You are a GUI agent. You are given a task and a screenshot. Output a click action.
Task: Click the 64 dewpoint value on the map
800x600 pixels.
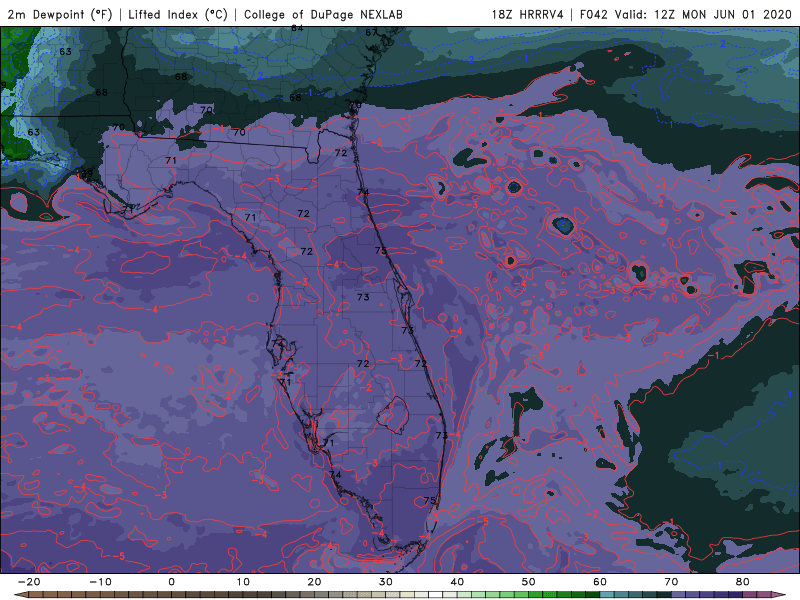(x=297, y=28)
